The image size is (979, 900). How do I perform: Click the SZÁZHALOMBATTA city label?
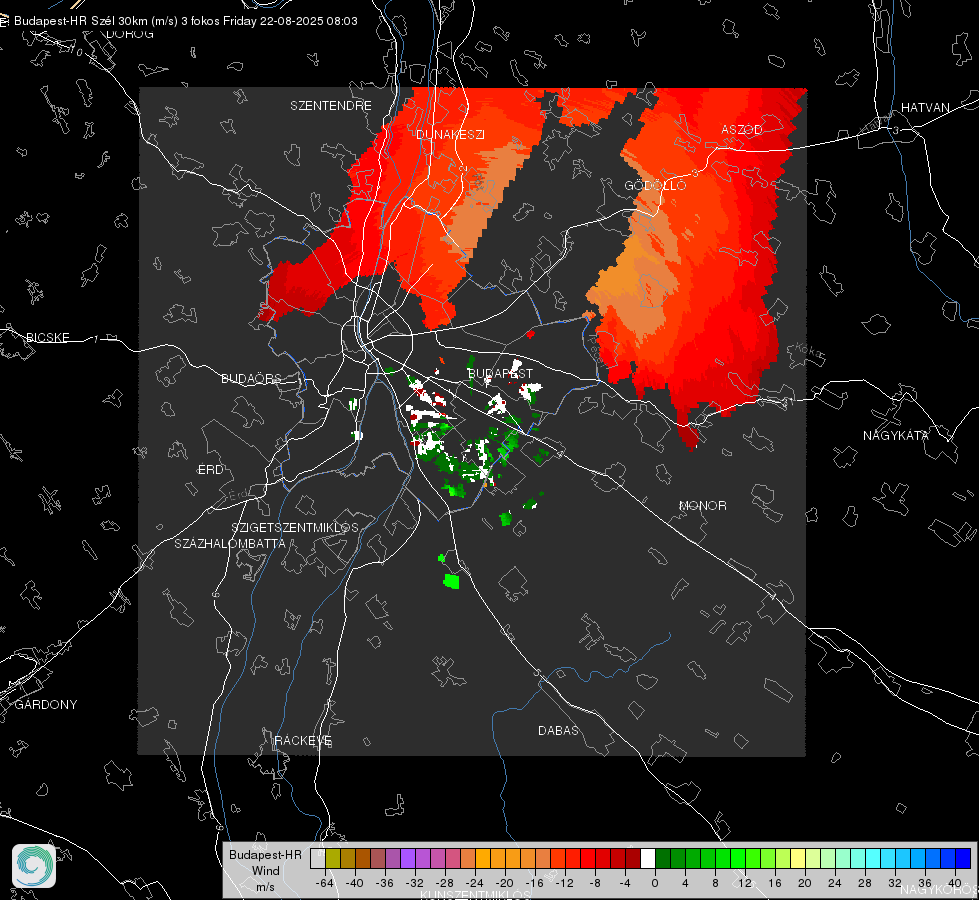coord(230,543)
